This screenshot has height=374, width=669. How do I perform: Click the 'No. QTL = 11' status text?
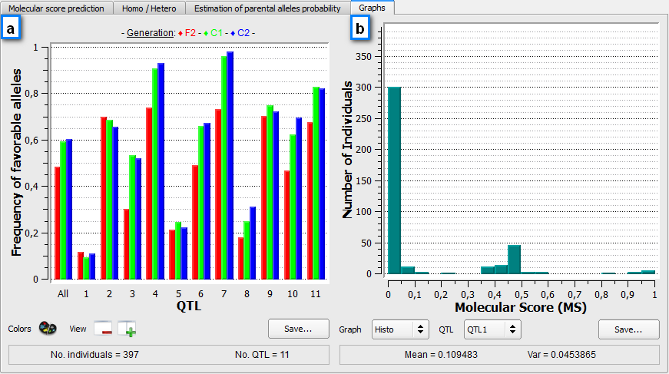click(x=262, y=354)
